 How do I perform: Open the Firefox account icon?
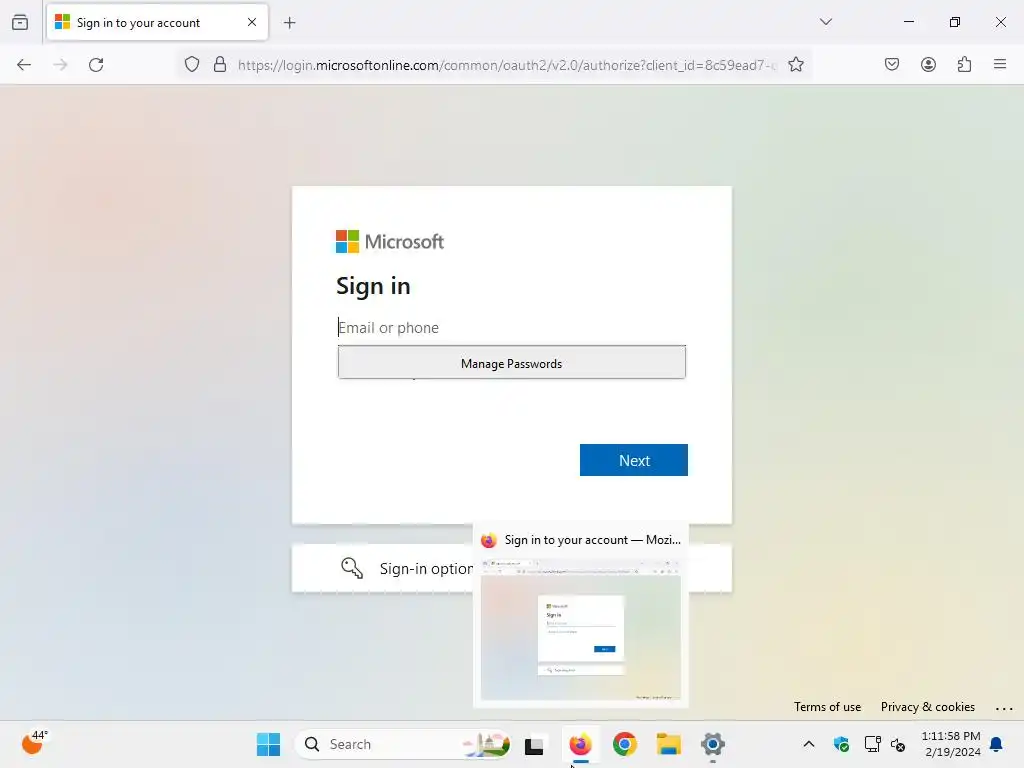[928, 65]
